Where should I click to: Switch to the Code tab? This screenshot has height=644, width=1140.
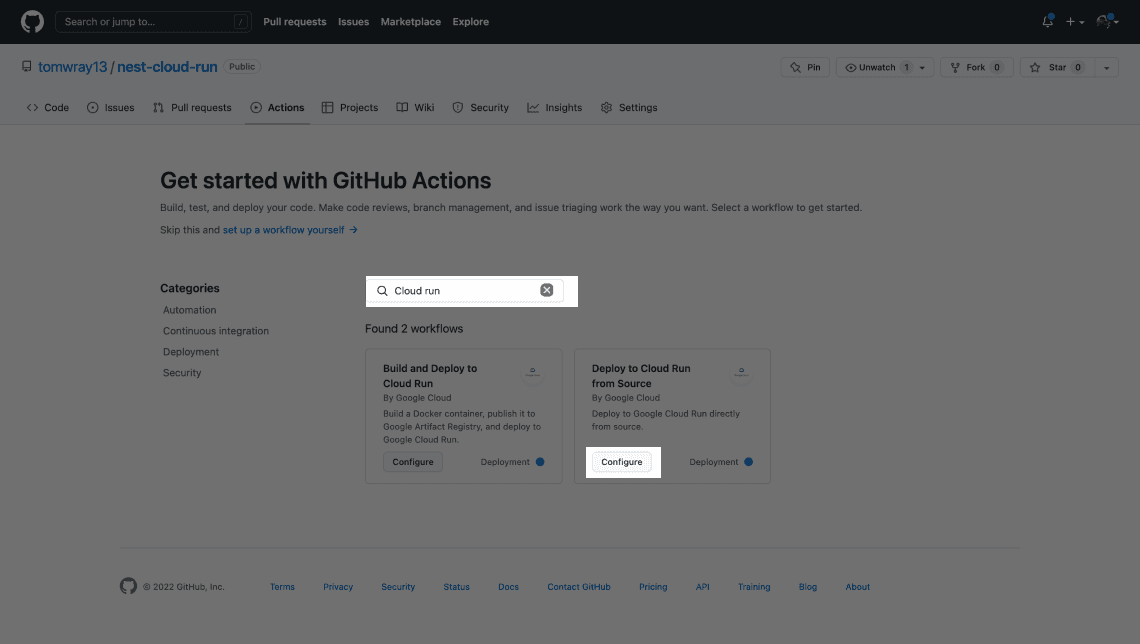coord(48,108)
